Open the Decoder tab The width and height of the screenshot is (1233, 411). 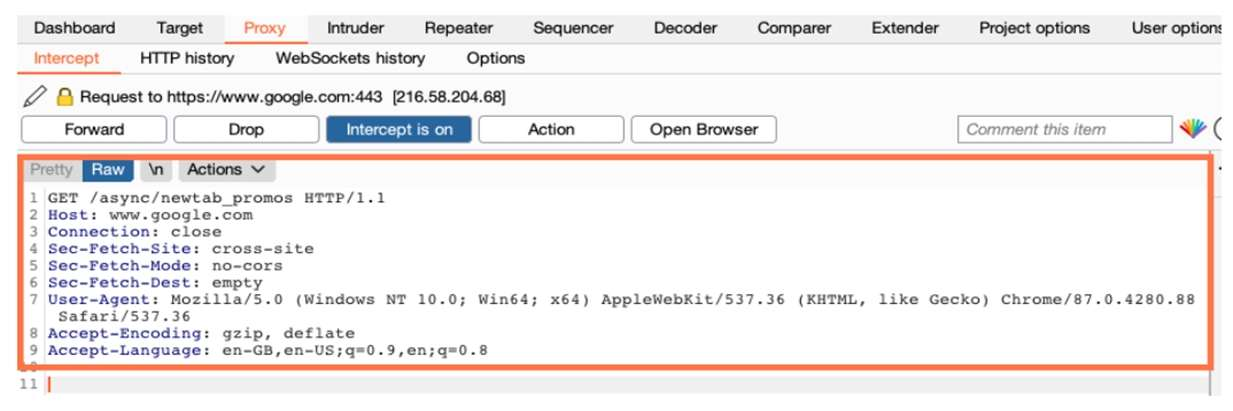coord(685,28)
